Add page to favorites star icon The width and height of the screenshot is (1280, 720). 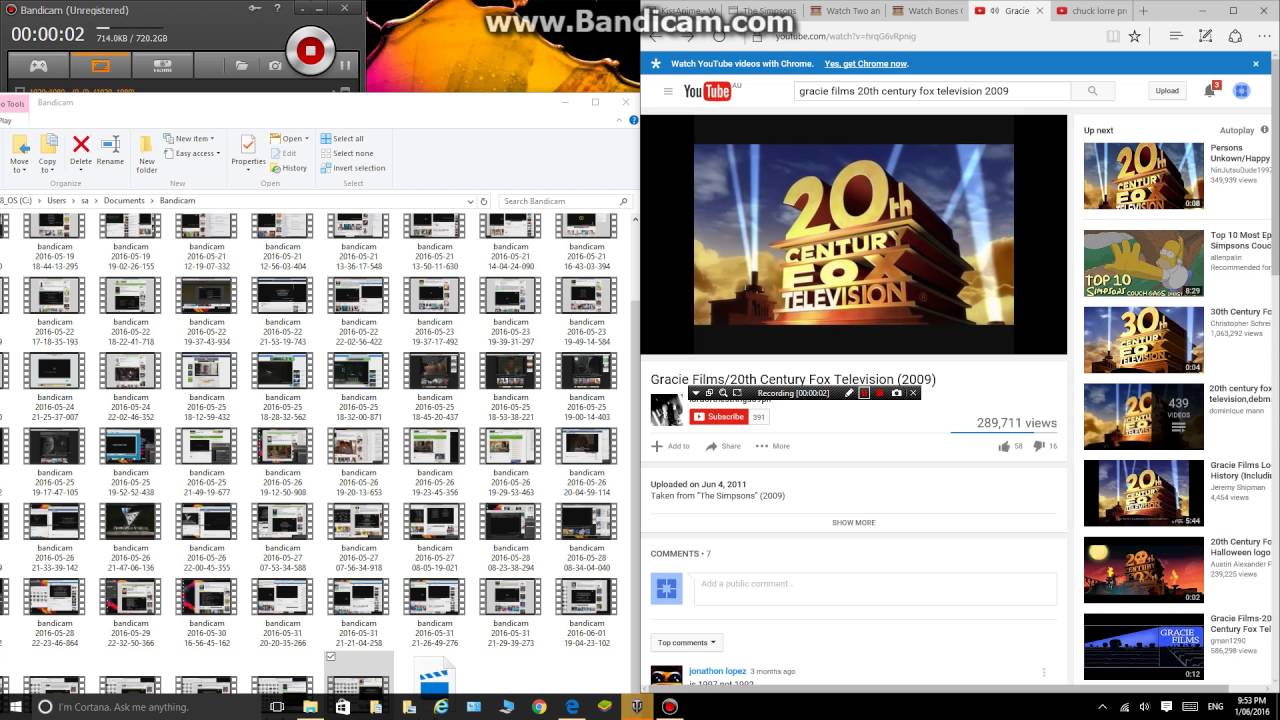(1134, 36)
